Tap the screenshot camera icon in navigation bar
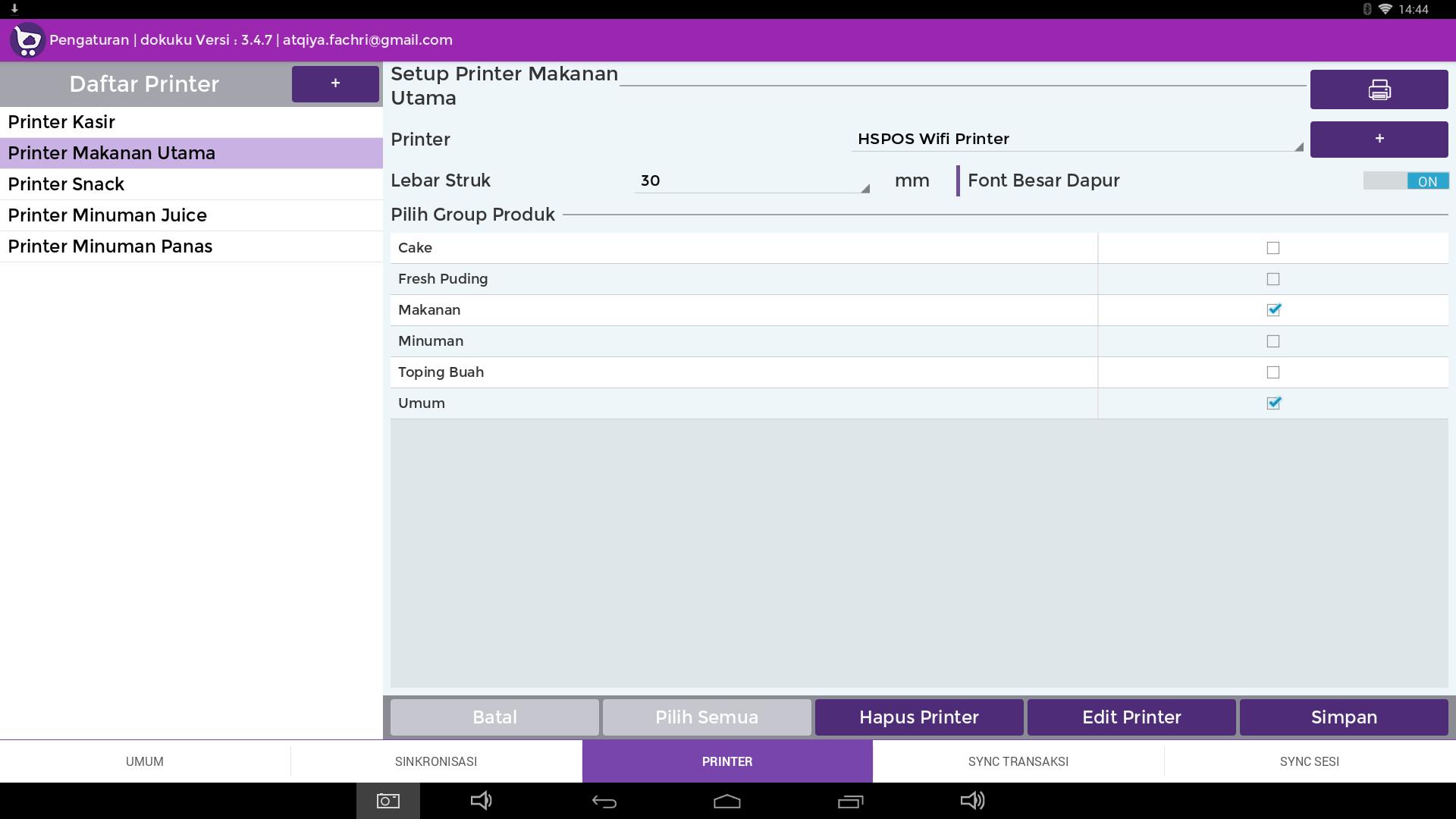 (388, 801)
